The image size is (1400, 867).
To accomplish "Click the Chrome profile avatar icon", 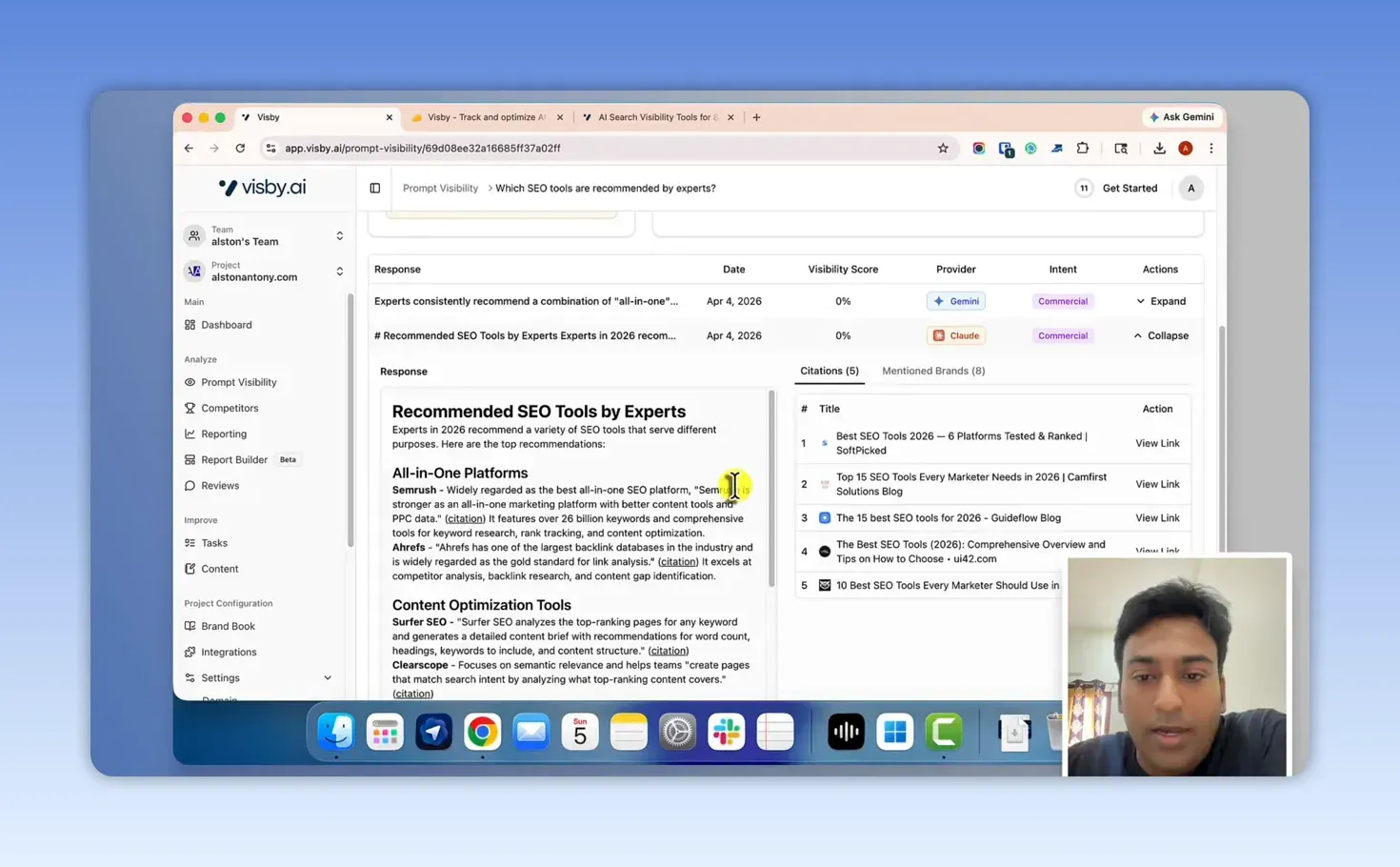I will (1186, 149).
